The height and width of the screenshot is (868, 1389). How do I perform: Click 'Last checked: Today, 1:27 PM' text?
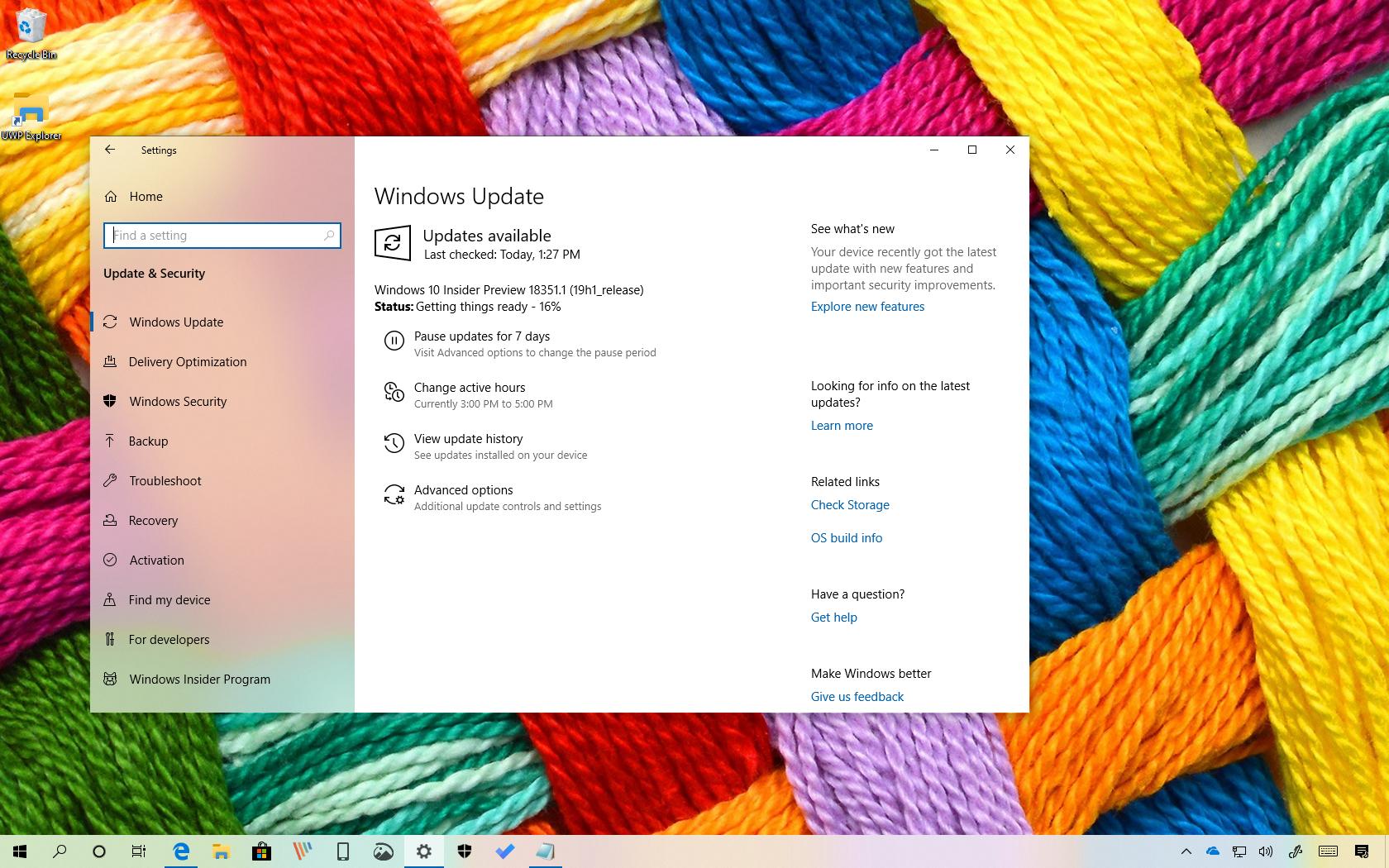[x=502, y=255]
